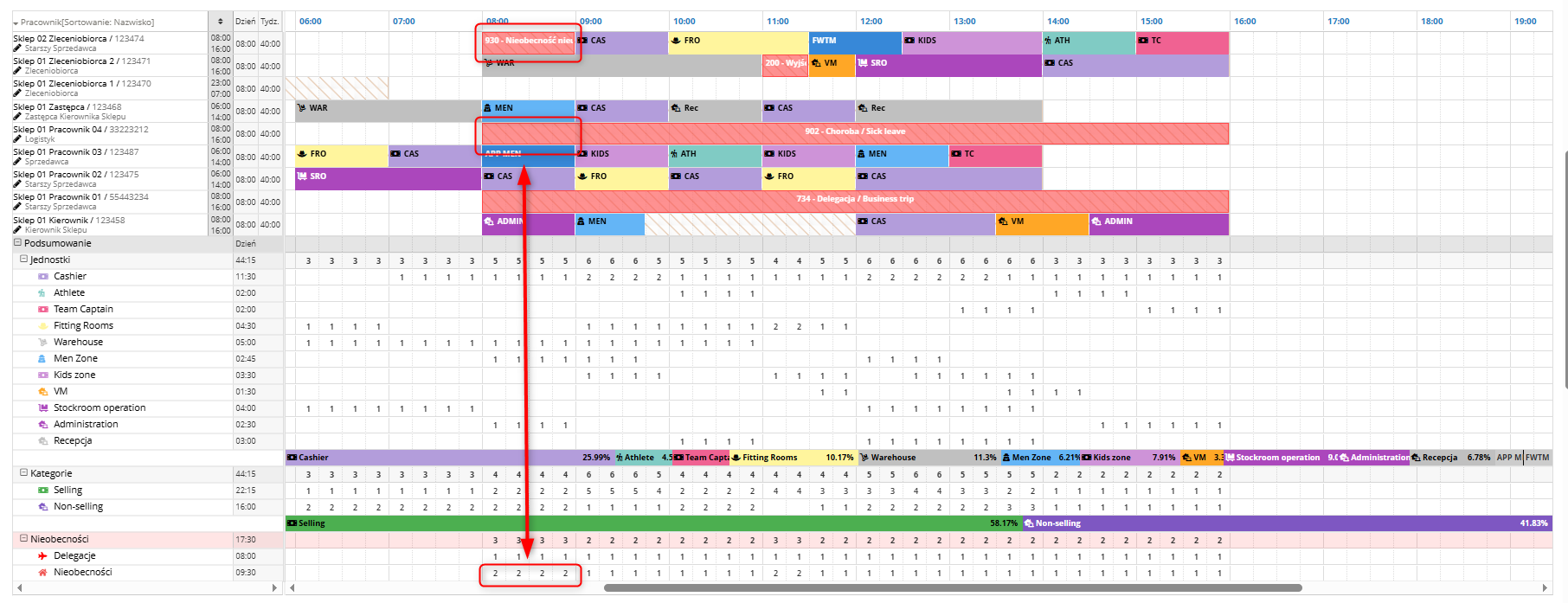Click the Administration icon in the summary
Image resolution: width=1568 pixels, height=603 pixels.
[42, 425]
